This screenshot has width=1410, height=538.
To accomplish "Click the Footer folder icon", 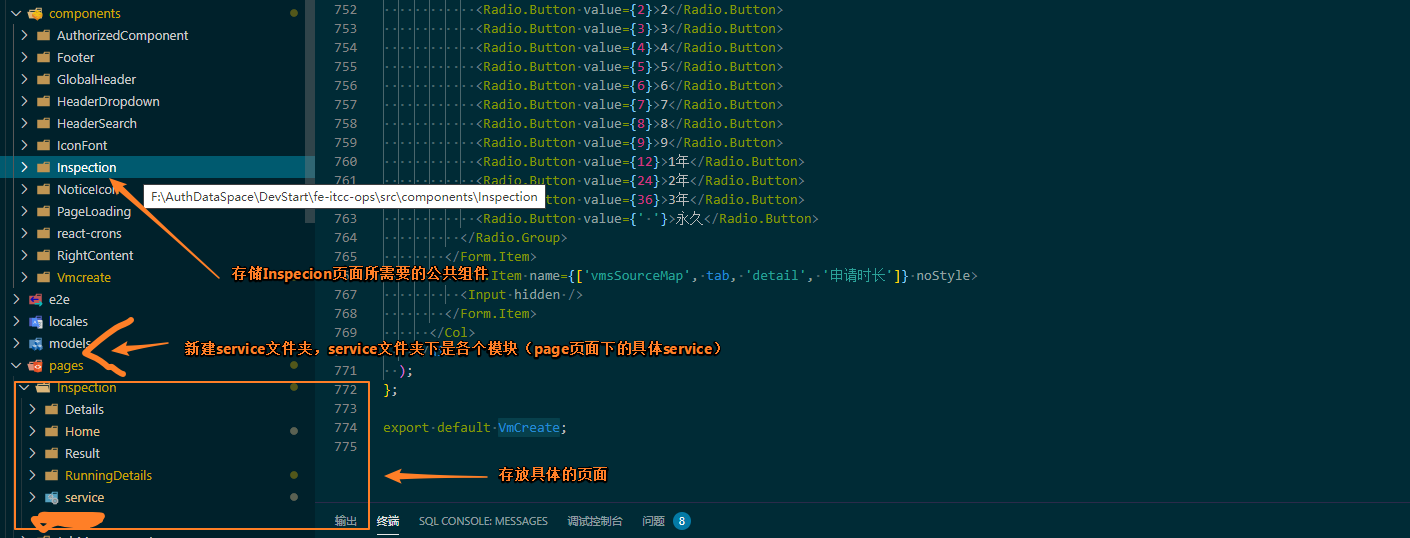I will tap(44, 57).
